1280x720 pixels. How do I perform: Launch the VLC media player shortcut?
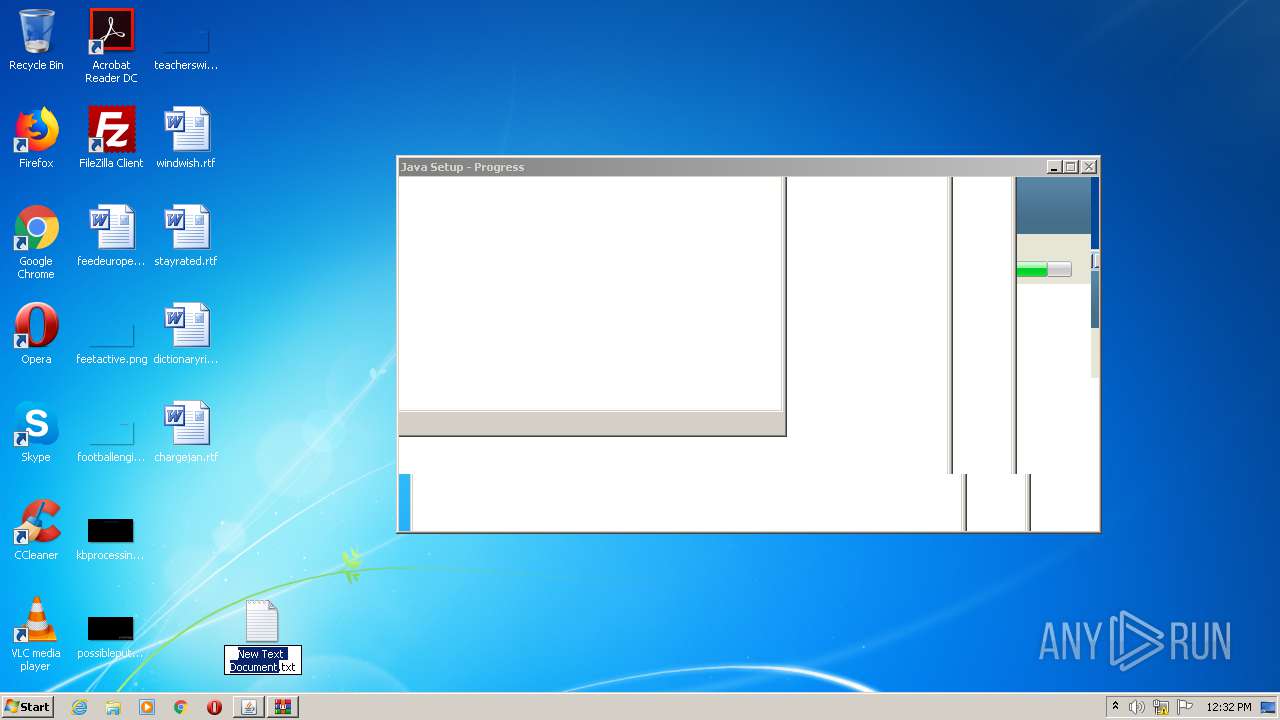coord(36,634)
